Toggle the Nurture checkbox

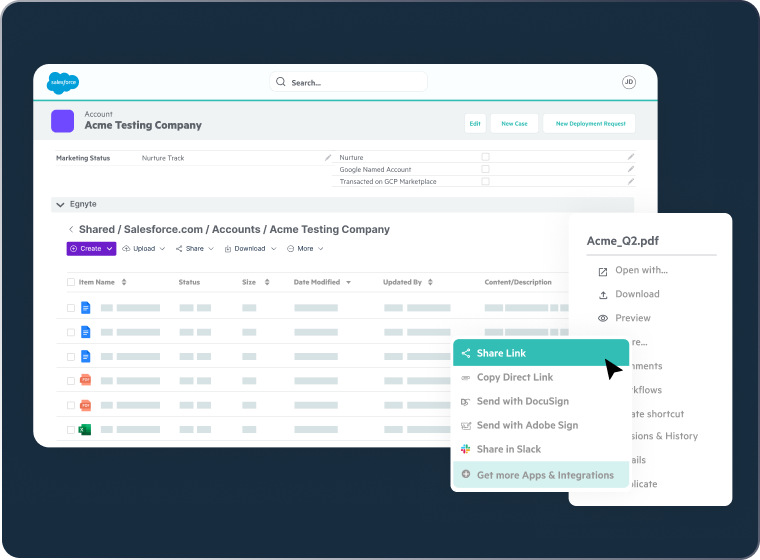click(485, 157)
